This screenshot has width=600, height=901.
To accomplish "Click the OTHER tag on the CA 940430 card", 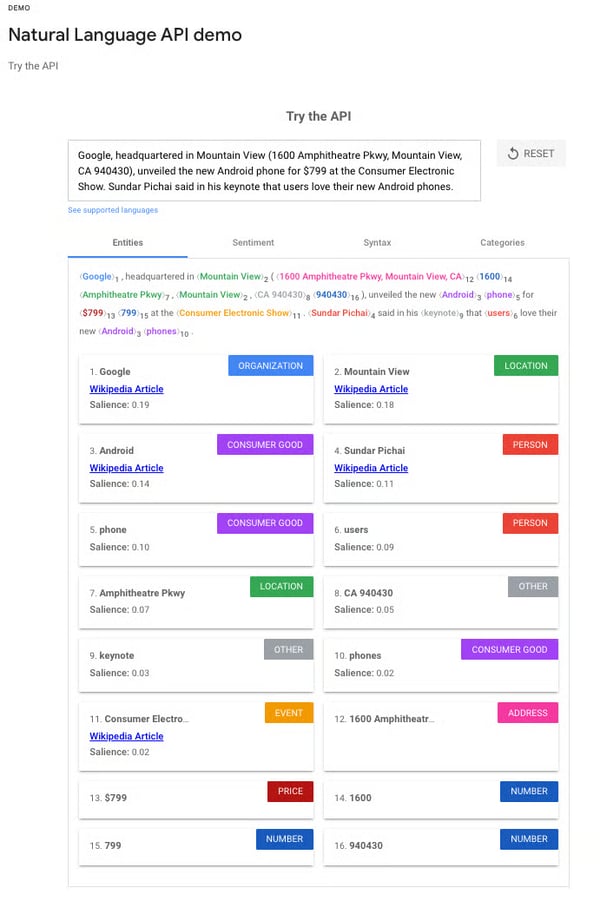I will [533, 586].
